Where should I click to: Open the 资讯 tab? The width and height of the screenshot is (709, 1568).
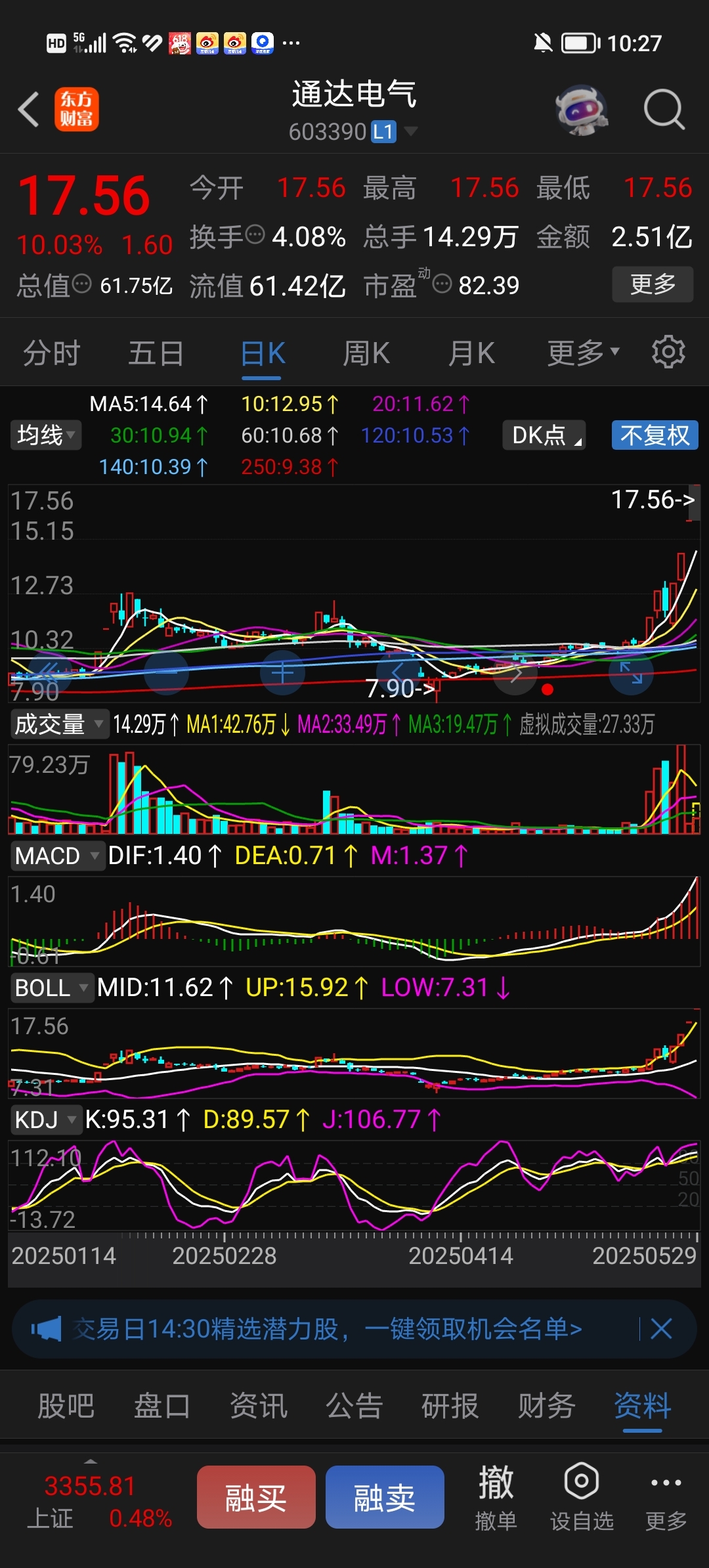click(258, 1406)
